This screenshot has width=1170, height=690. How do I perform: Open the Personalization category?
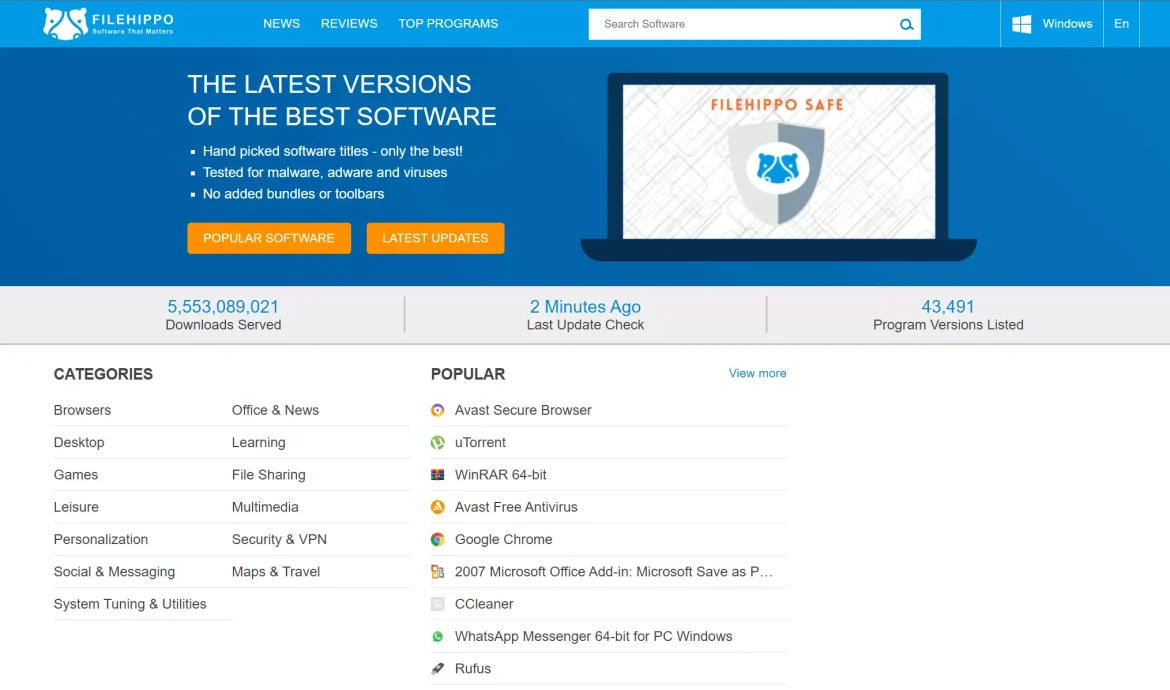(101, 539)
